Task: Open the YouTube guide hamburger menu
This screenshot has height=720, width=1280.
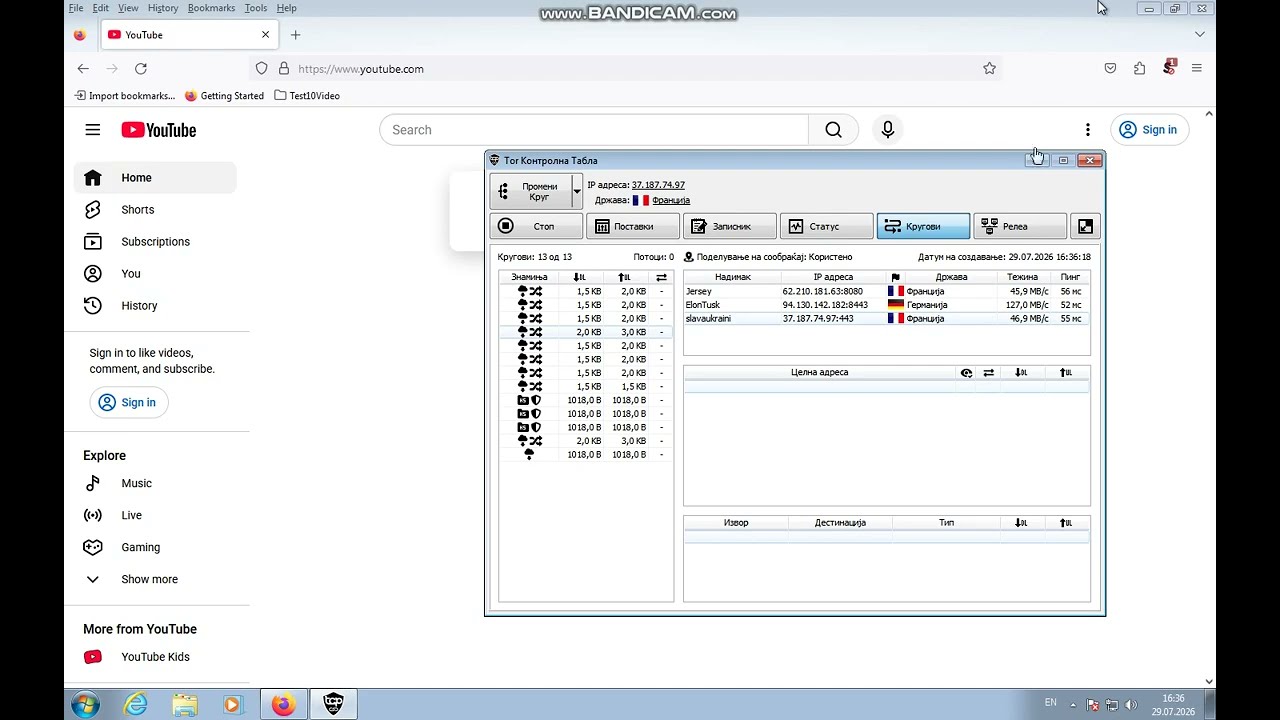Action: (x=93, y=130)
